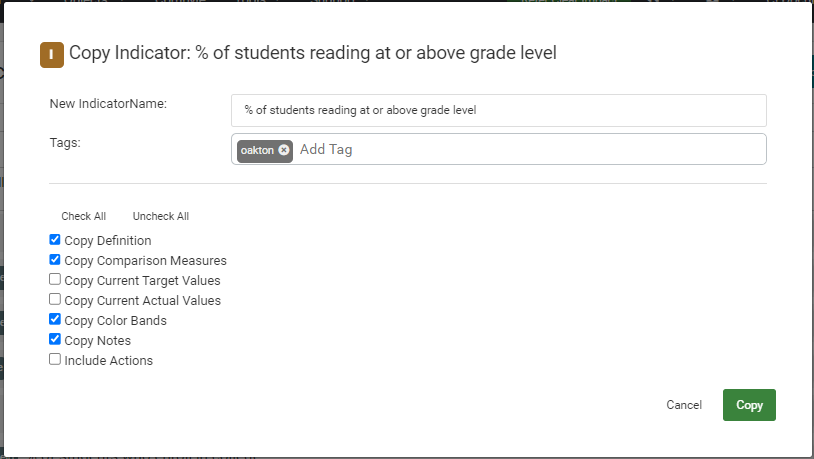Click the horizontal divider below Tags field

point(408,183)
